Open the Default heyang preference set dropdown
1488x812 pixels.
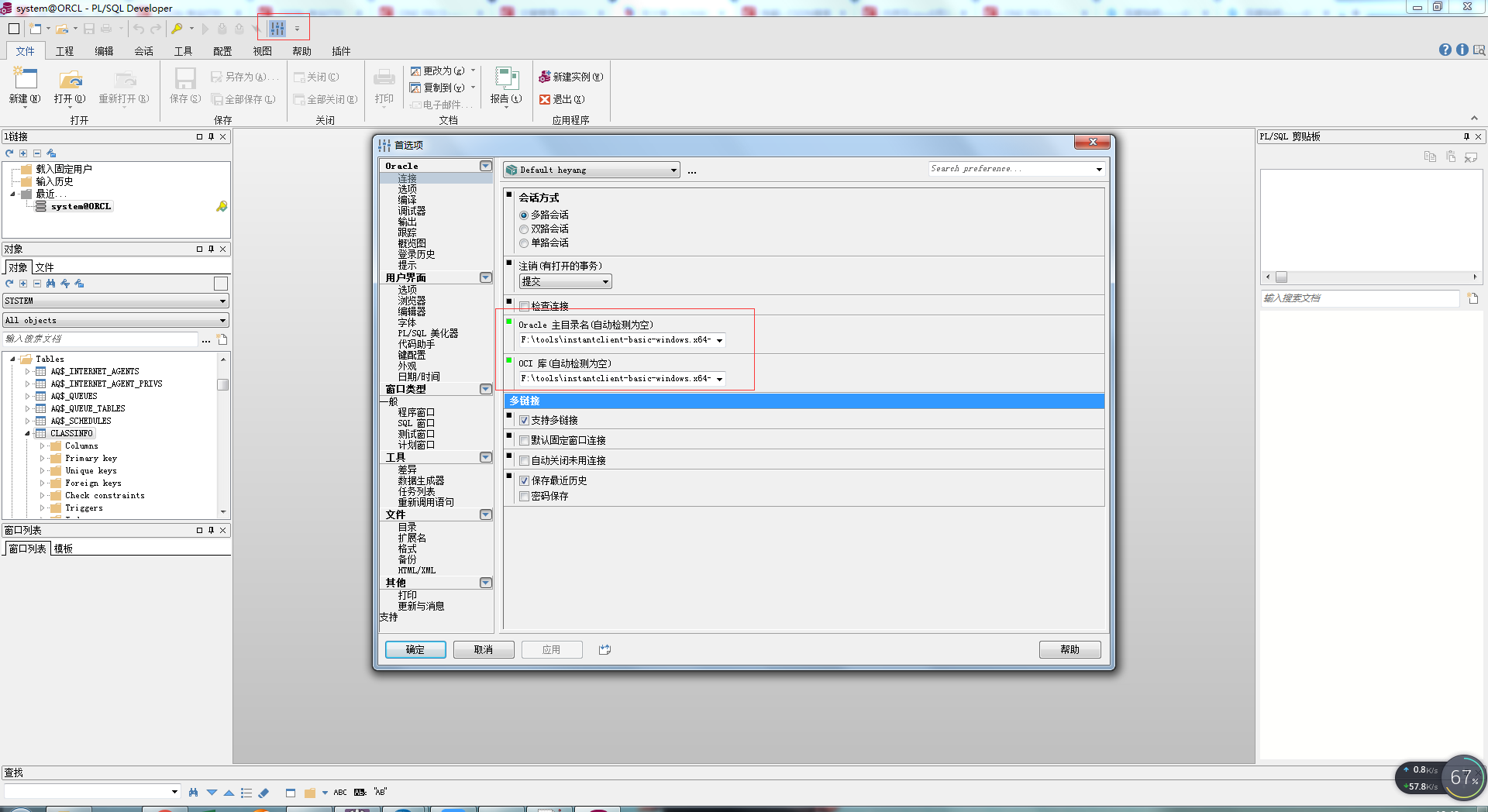[591, 170]
